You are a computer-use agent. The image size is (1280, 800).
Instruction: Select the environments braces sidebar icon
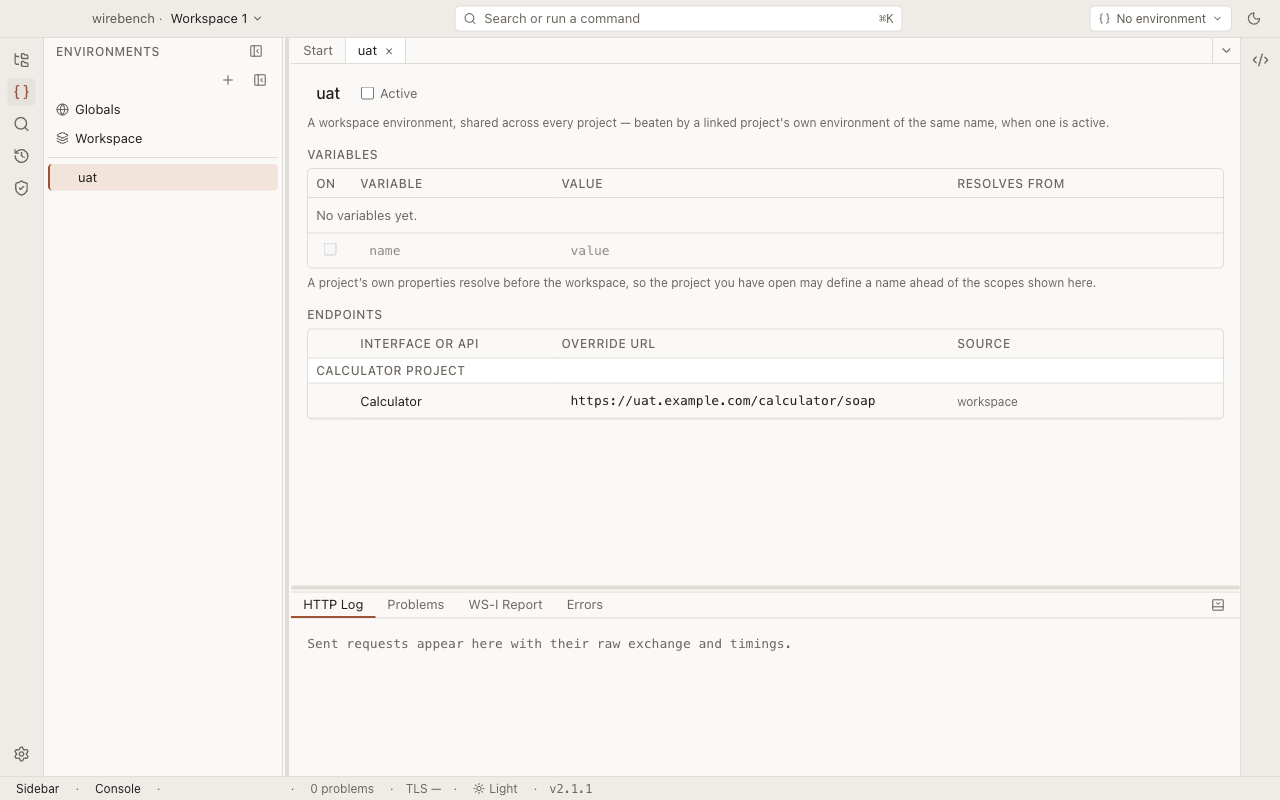coord(21,92)
